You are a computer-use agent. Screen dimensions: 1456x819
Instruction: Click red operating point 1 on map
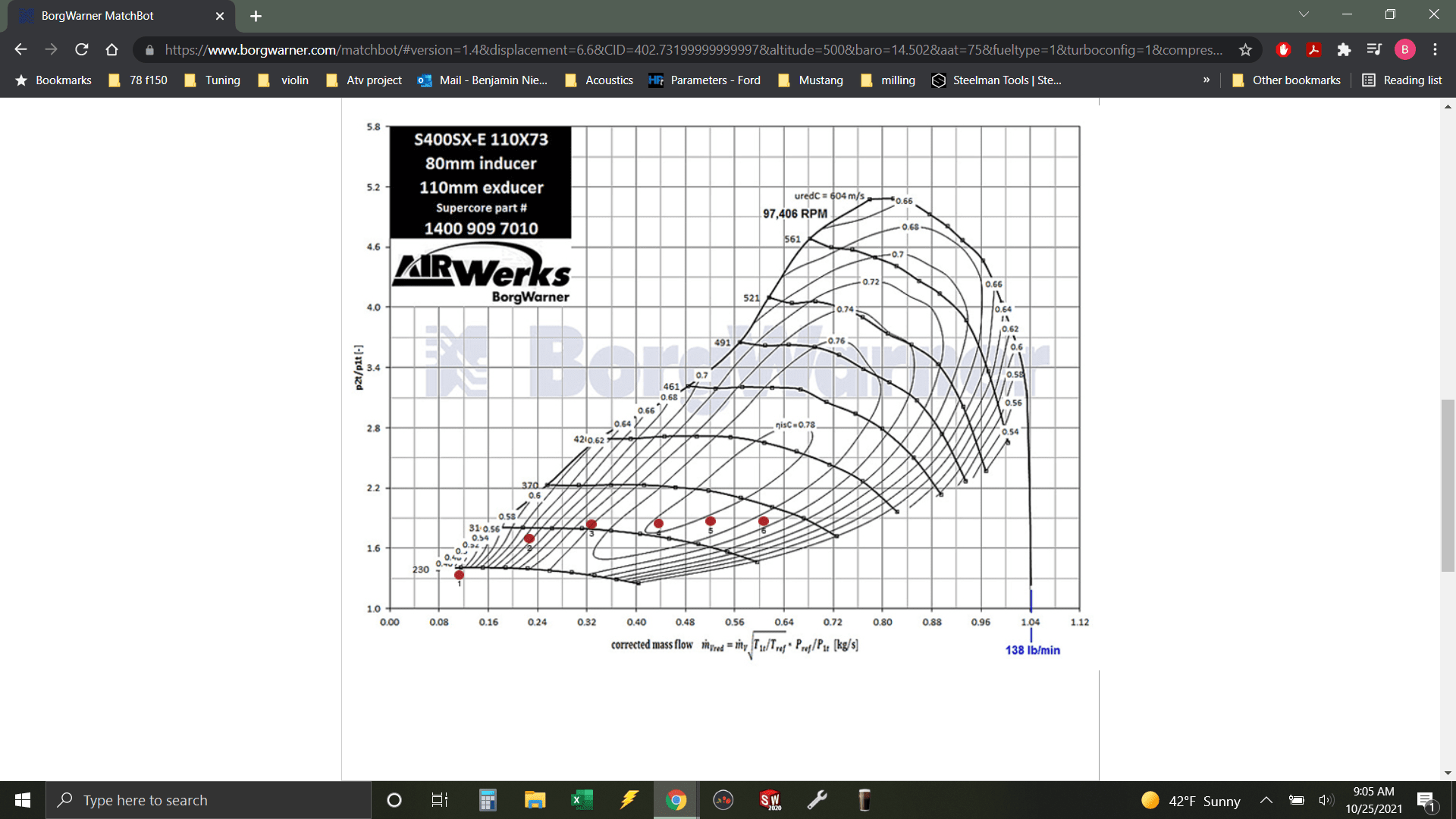tap(459, 575)
